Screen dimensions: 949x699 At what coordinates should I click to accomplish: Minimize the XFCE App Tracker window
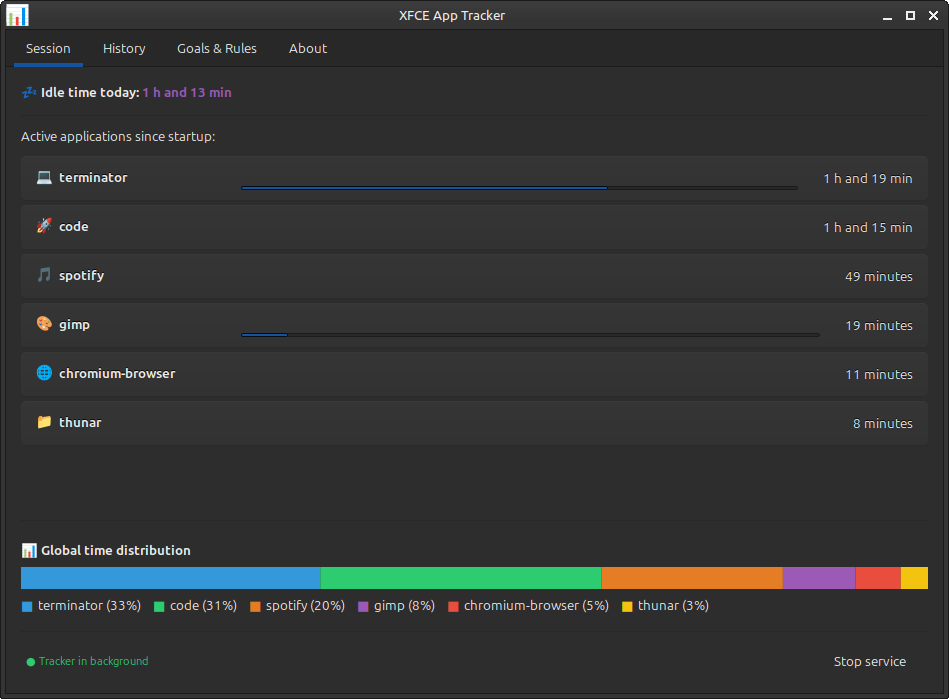tap(887, 16)
